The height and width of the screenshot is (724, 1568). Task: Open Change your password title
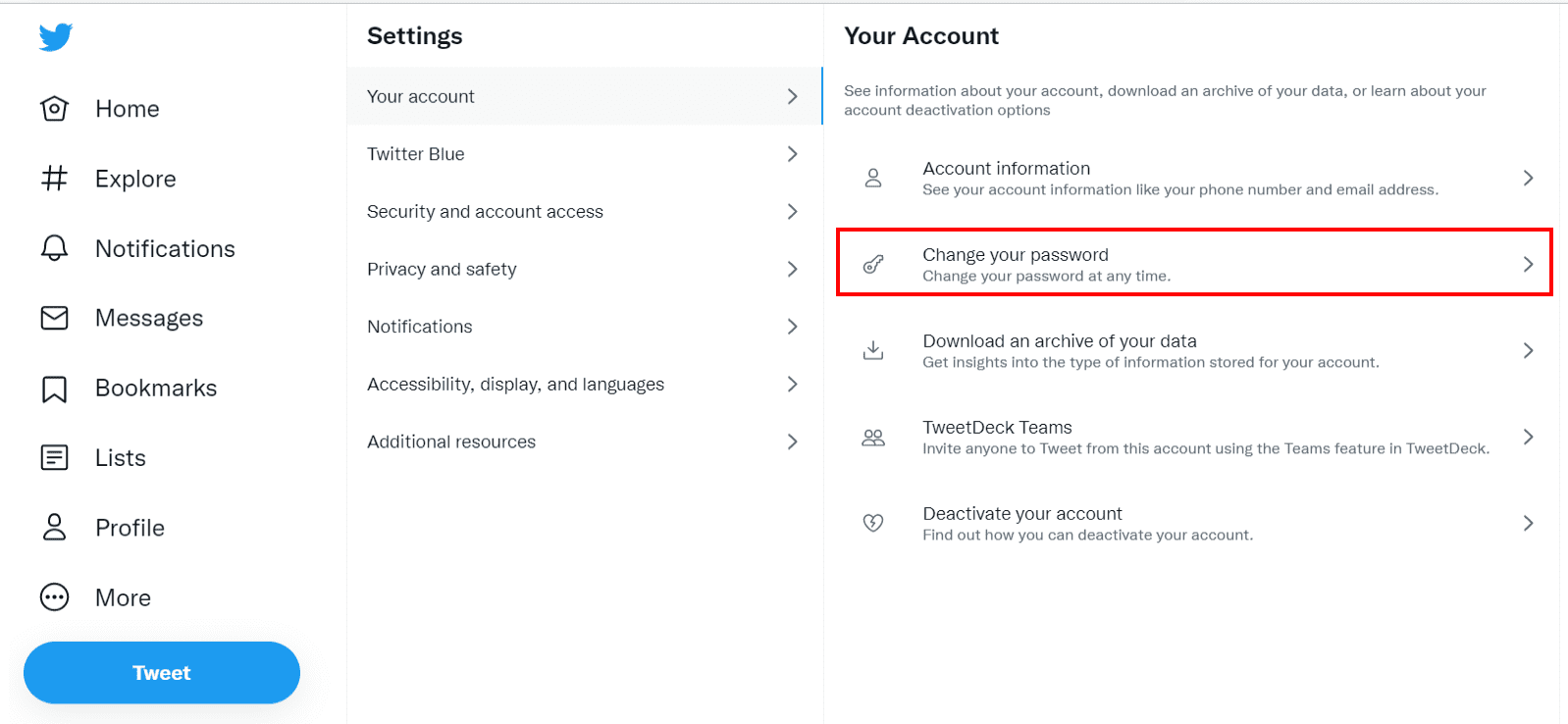coord(1016,255)
